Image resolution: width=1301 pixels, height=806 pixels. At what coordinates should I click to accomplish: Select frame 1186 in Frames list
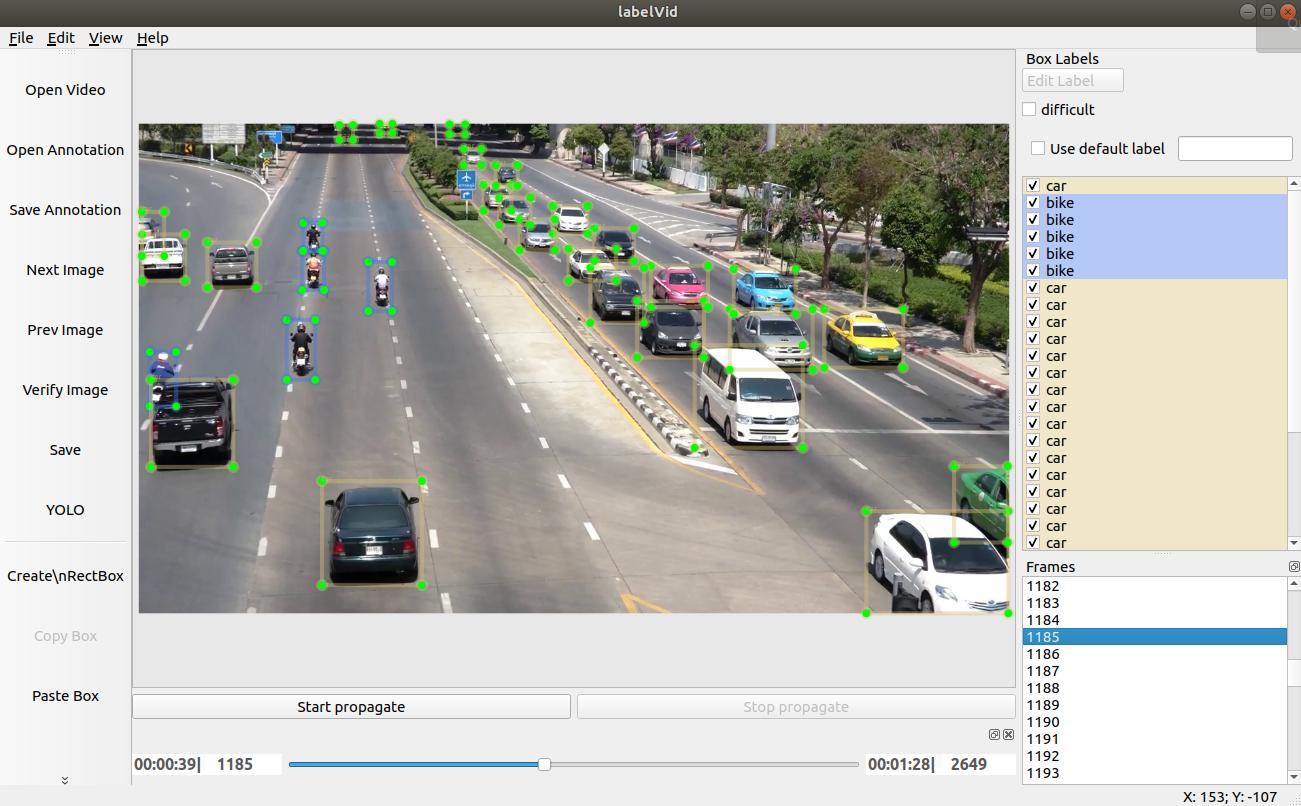[x=1154, y=654]
